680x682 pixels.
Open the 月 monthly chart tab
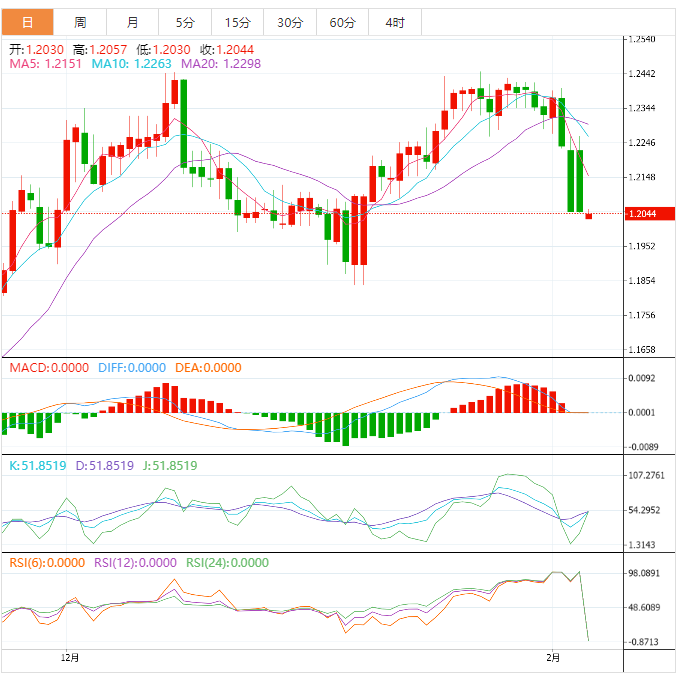coord(133,22)
